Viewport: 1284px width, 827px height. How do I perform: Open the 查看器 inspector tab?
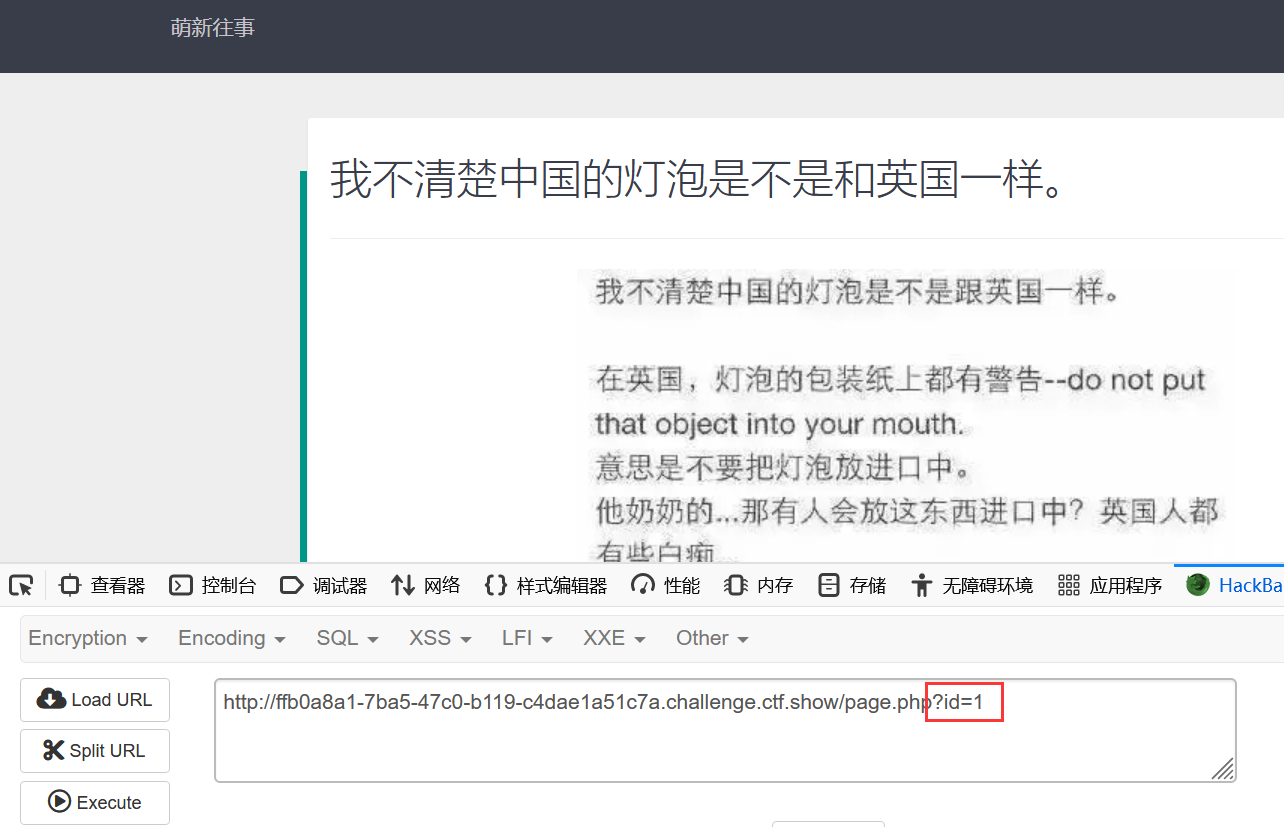coord(103,586)
